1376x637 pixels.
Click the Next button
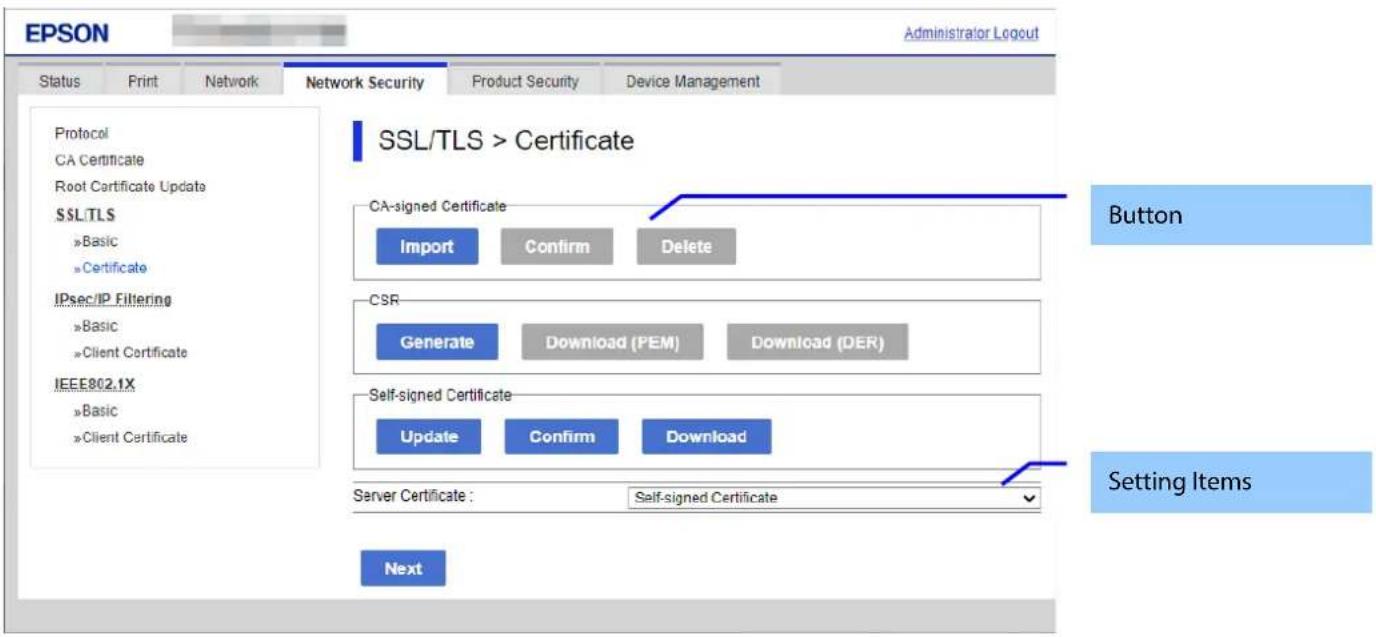[x=403, y=568]
